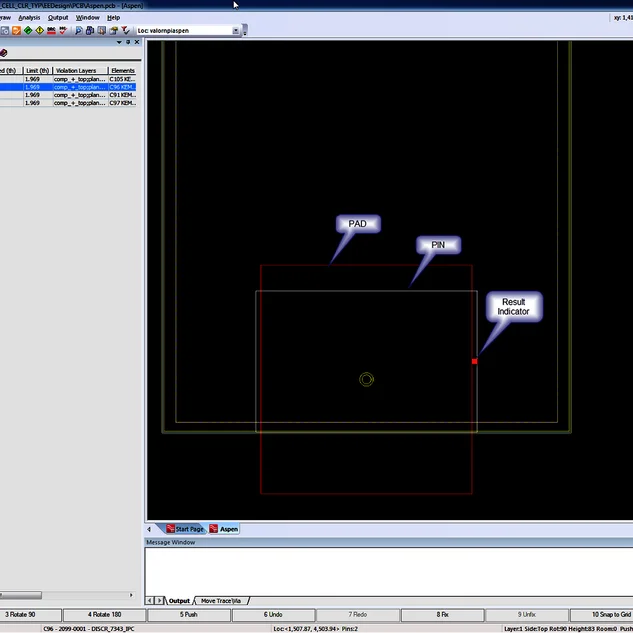Expand the Loc: valornpiaspen dropdown
The image size is (633, 633).
point(236,31)
